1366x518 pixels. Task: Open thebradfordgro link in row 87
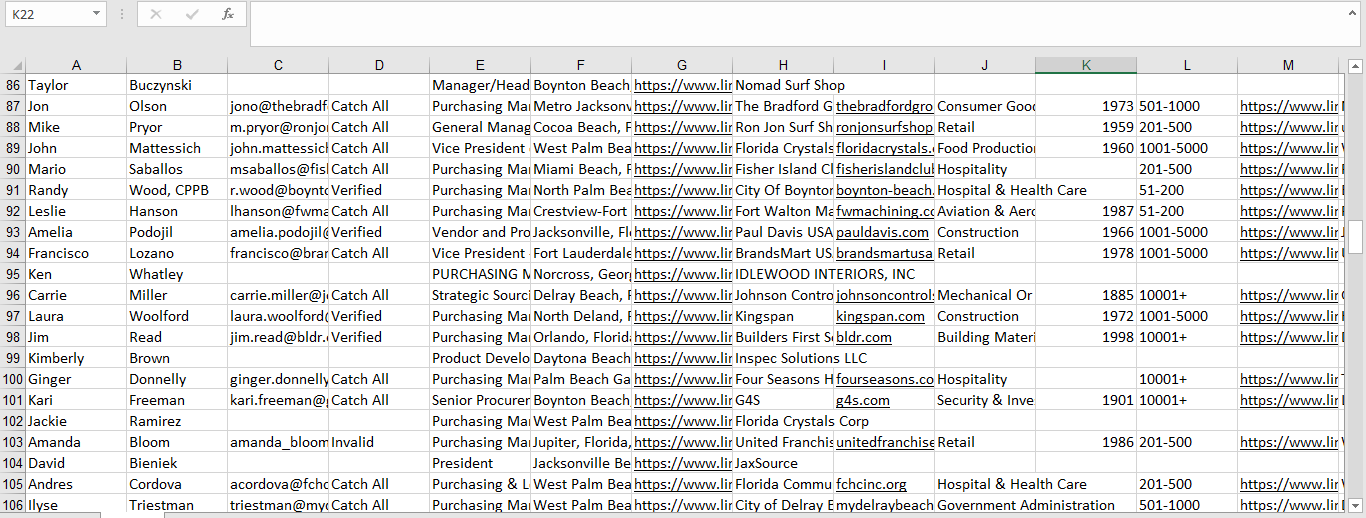click(x=884, y=106)
